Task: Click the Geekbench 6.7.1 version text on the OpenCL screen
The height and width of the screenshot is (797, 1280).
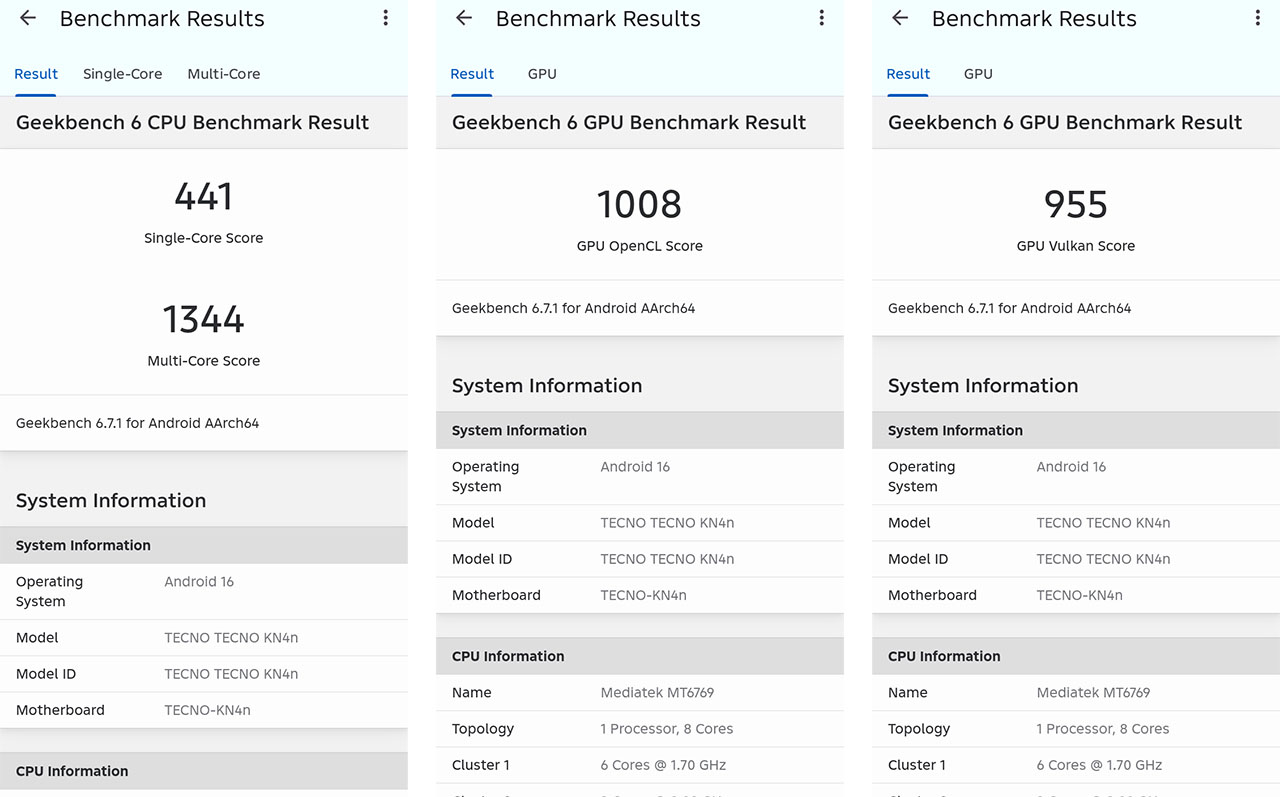Action: pos(573,308)
